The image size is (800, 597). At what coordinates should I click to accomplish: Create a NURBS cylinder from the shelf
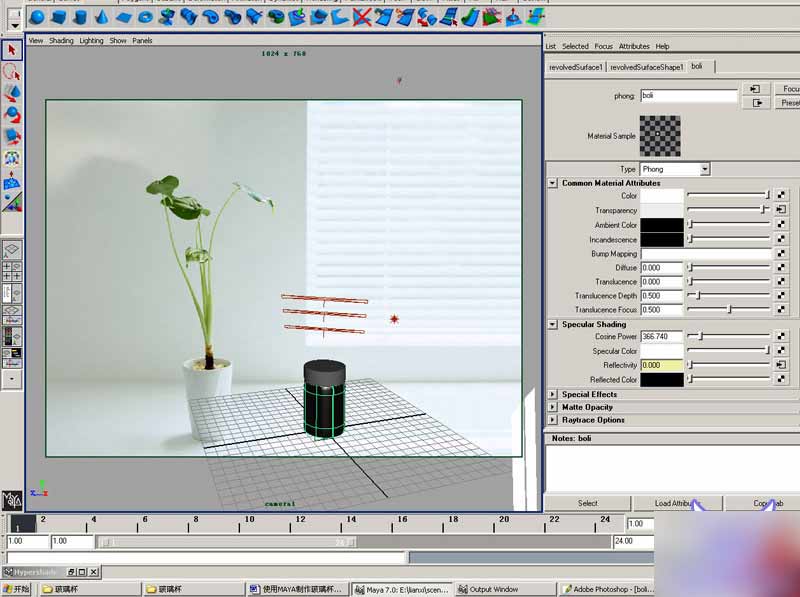[x=80, y=17]
